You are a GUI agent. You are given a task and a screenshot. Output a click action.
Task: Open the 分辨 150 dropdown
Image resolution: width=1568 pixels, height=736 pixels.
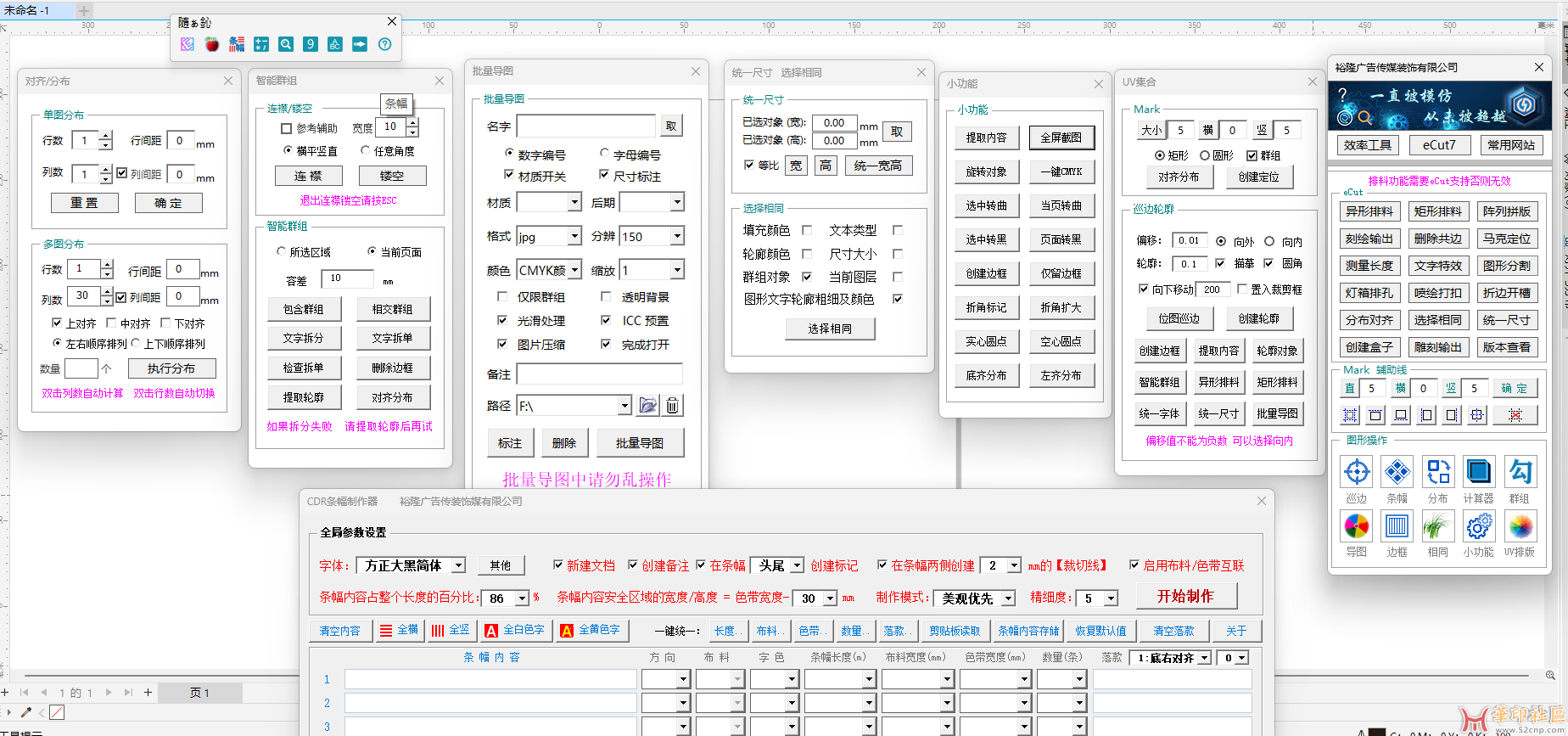[x=677, y=236]
